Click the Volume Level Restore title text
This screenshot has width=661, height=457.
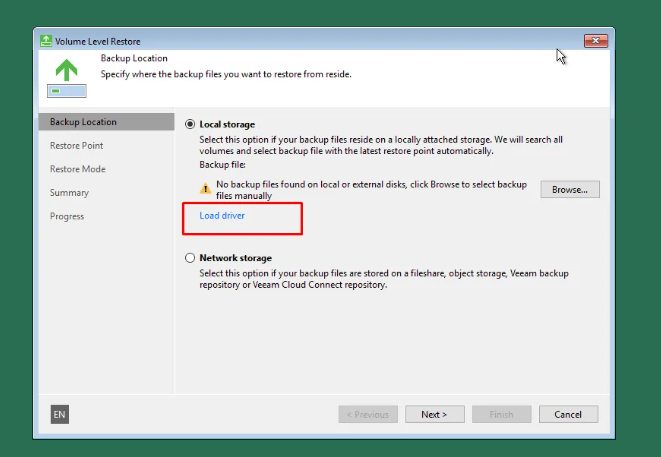coord(99,41)
